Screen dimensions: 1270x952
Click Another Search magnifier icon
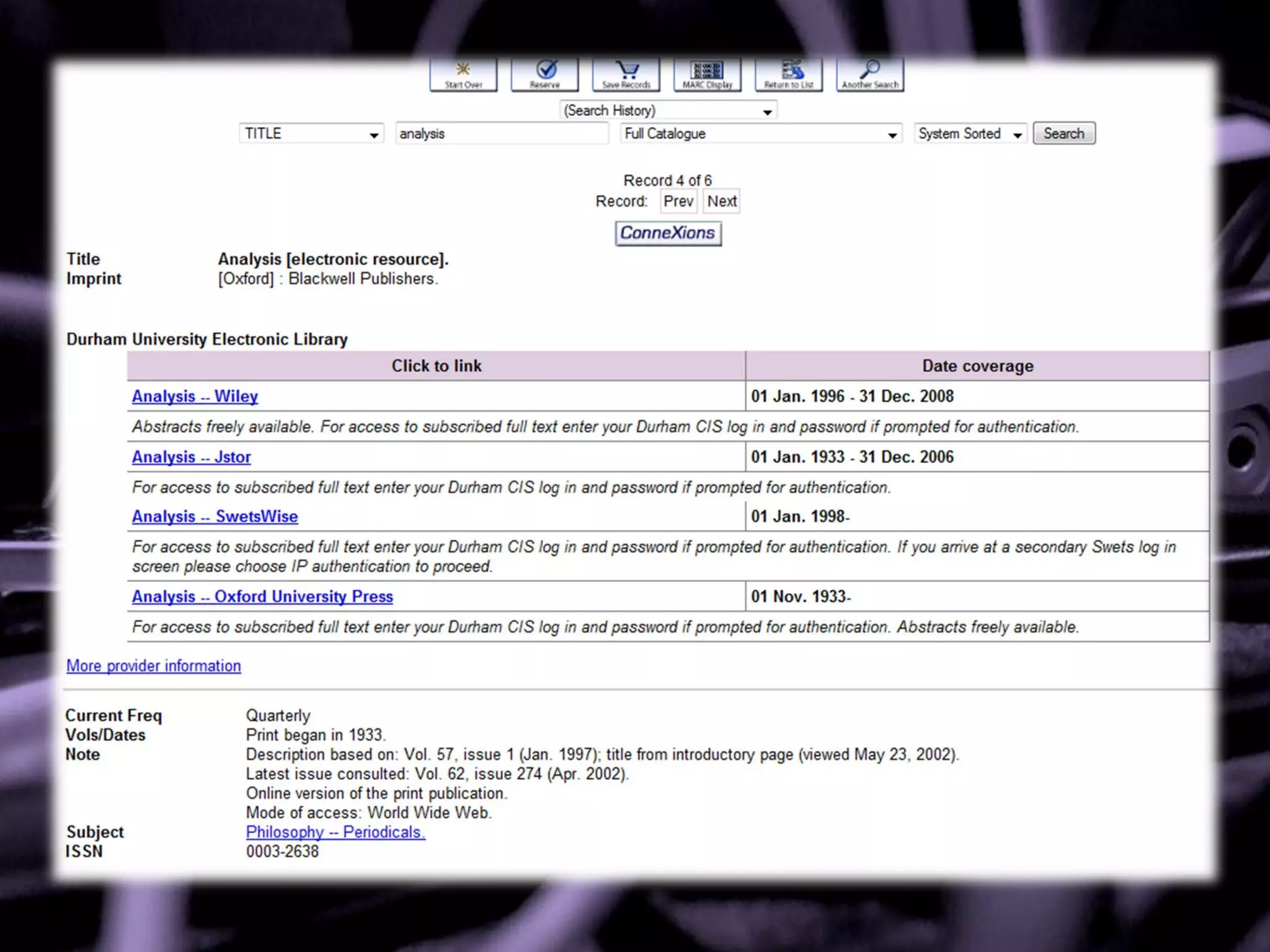coord(869,74)
